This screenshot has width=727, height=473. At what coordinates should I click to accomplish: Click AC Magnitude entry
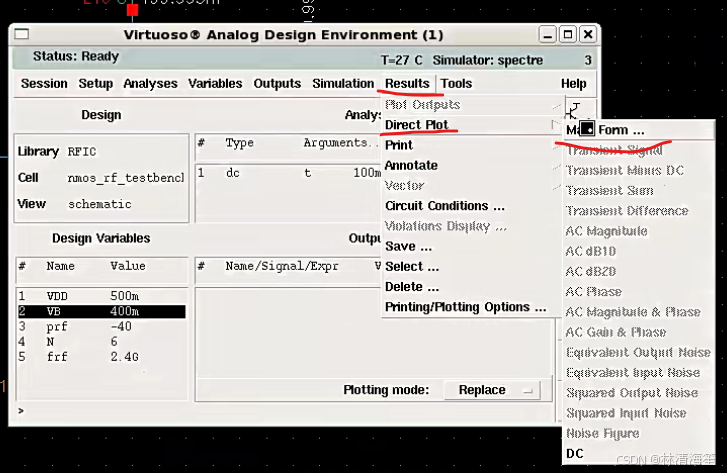point(639,231)
